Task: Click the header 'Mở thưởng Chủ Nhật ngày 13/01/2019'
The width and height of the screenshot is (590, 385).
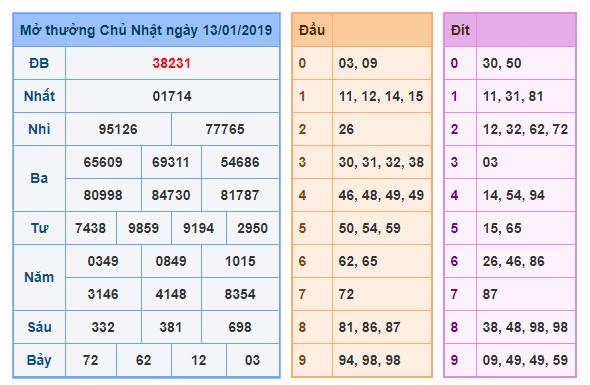Action: 146,30
